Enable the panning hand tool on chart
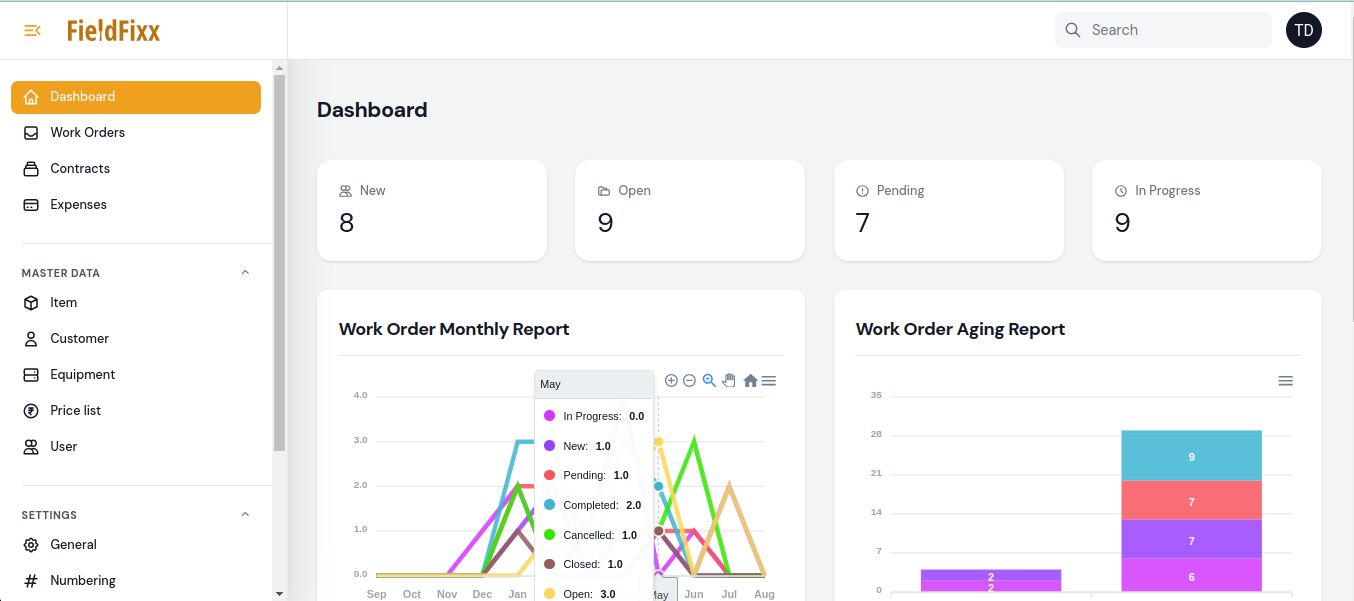The height and width of the screenshot is (601, 1354). click(x=729, y=381)
